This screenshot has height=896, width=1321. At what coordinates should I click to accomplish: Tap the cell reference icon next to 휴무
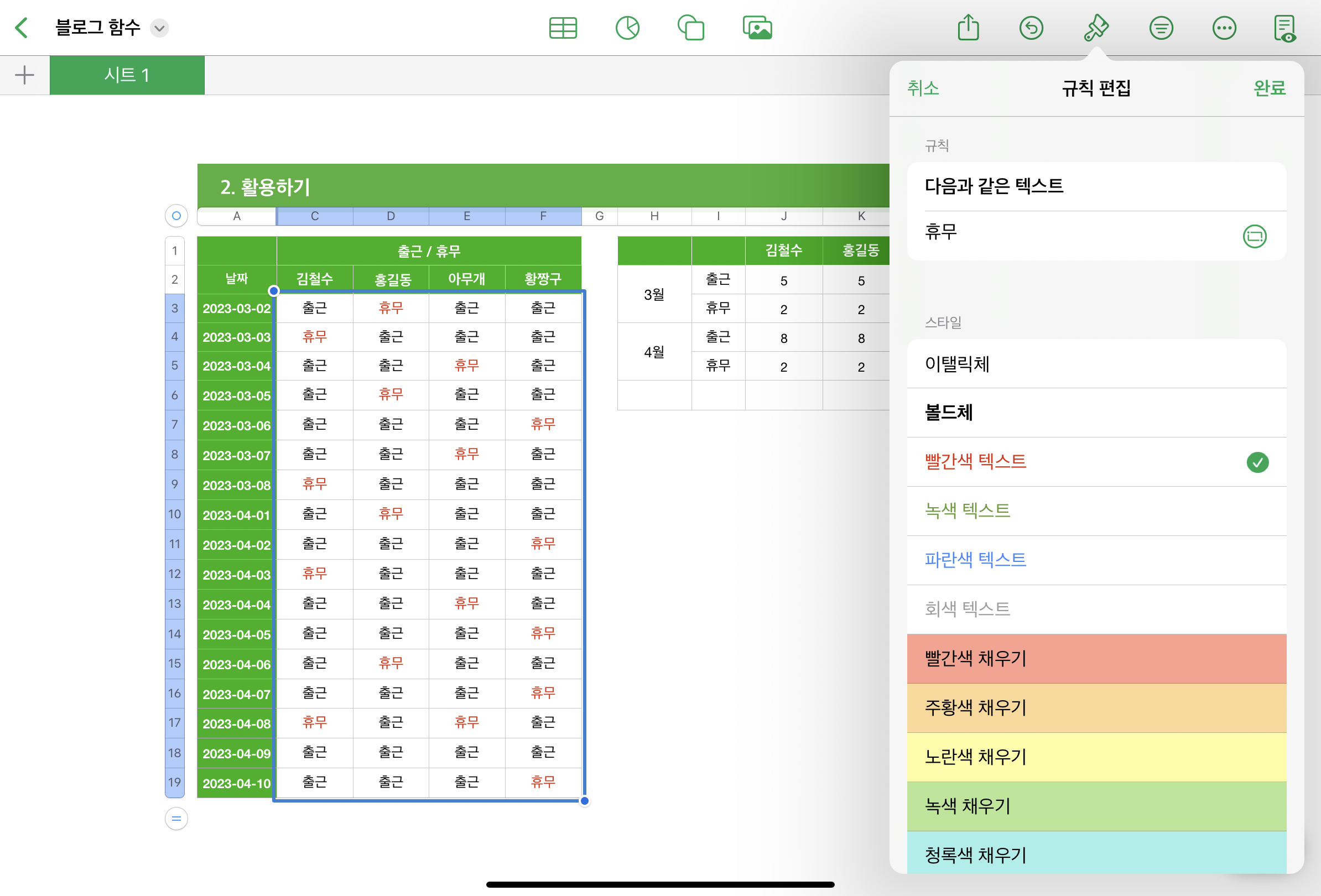pyautogui.click(x=1255, y=236)
